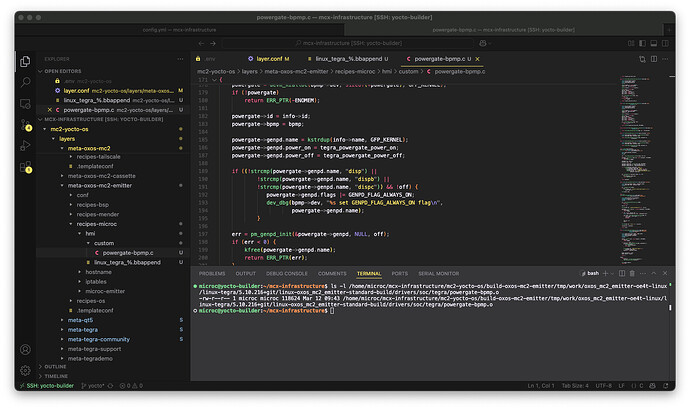This screenshot has height=408, width=690.
Task: Open the compare changes icon in editor toolbar
Action: pos(642,59)
